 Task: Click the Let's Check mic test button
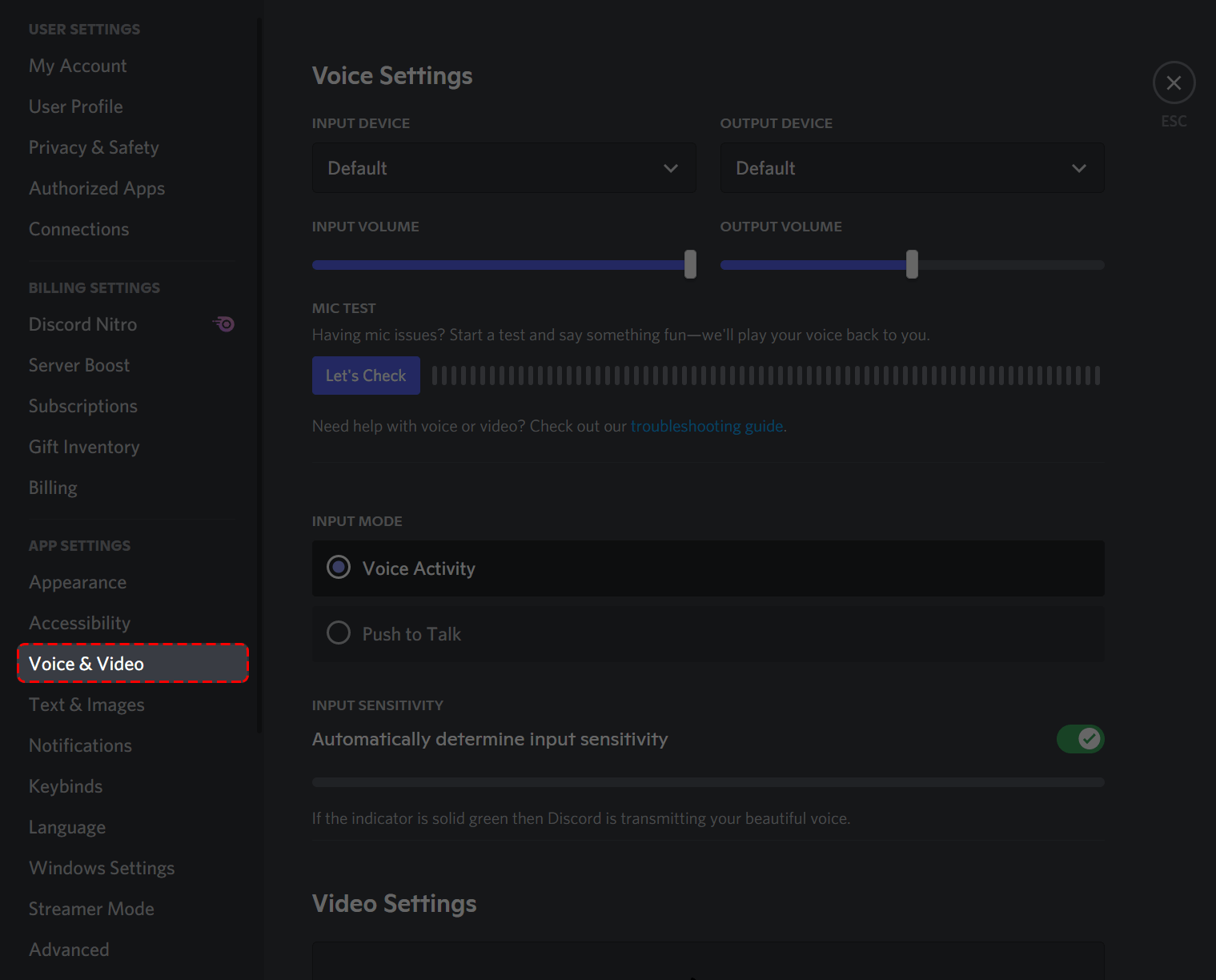365,375
